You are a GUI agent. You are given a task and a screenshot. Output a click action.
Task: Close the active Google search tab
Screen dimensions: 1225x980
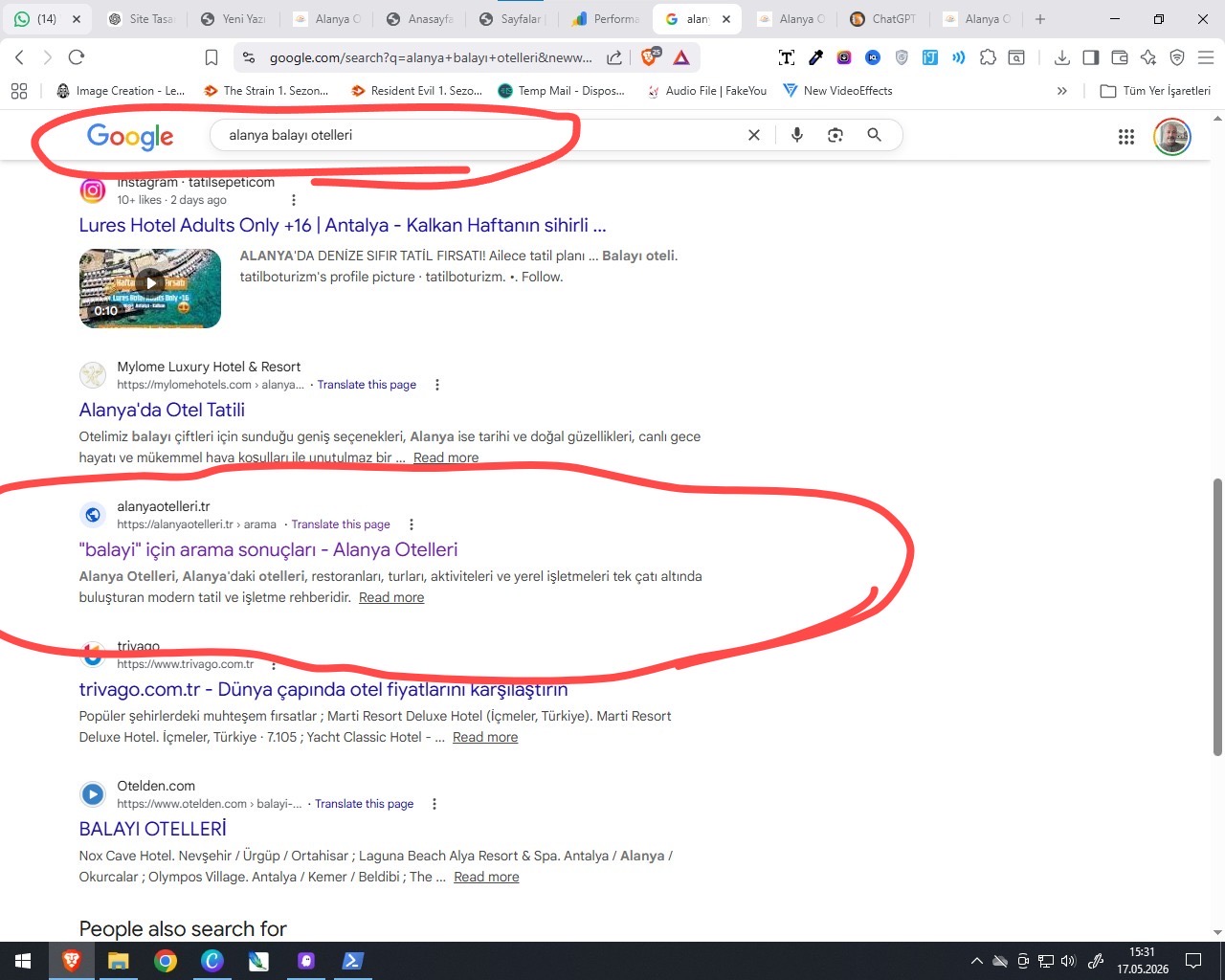coord(725,19)
